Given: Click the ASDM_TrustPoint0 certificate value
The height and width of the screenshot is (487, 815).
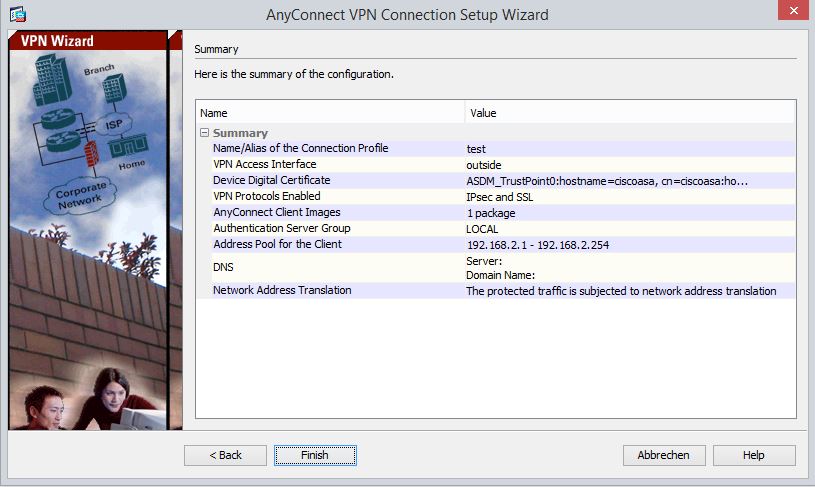Looking at the screenshot, I should (607, 181).
